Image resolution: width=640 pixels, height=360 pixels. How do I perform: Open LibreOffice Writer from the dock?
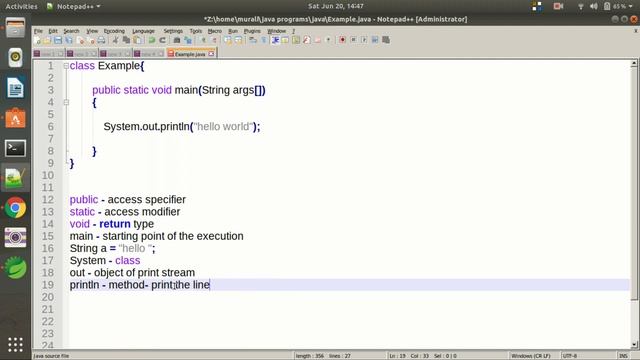point(16,88)
